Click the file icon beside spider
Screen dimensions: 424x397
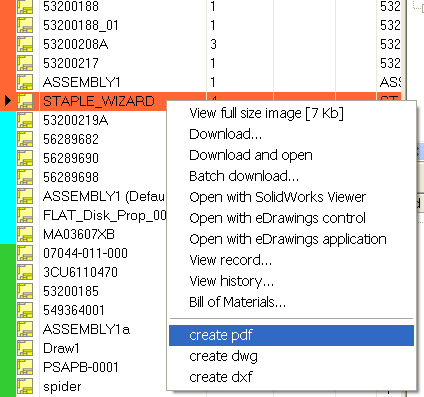(25, 386)
